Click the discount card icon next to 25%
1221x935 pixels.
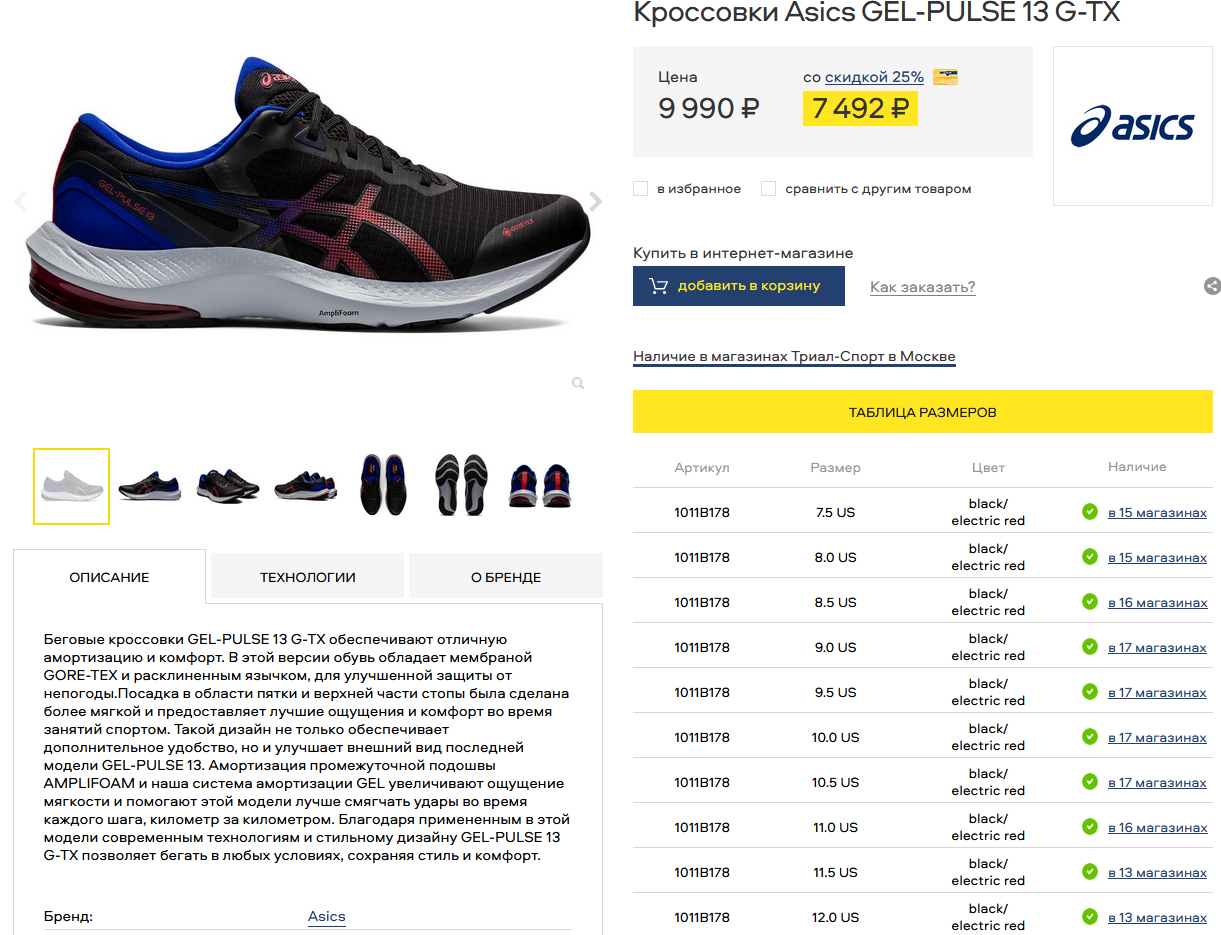[945, 77]
